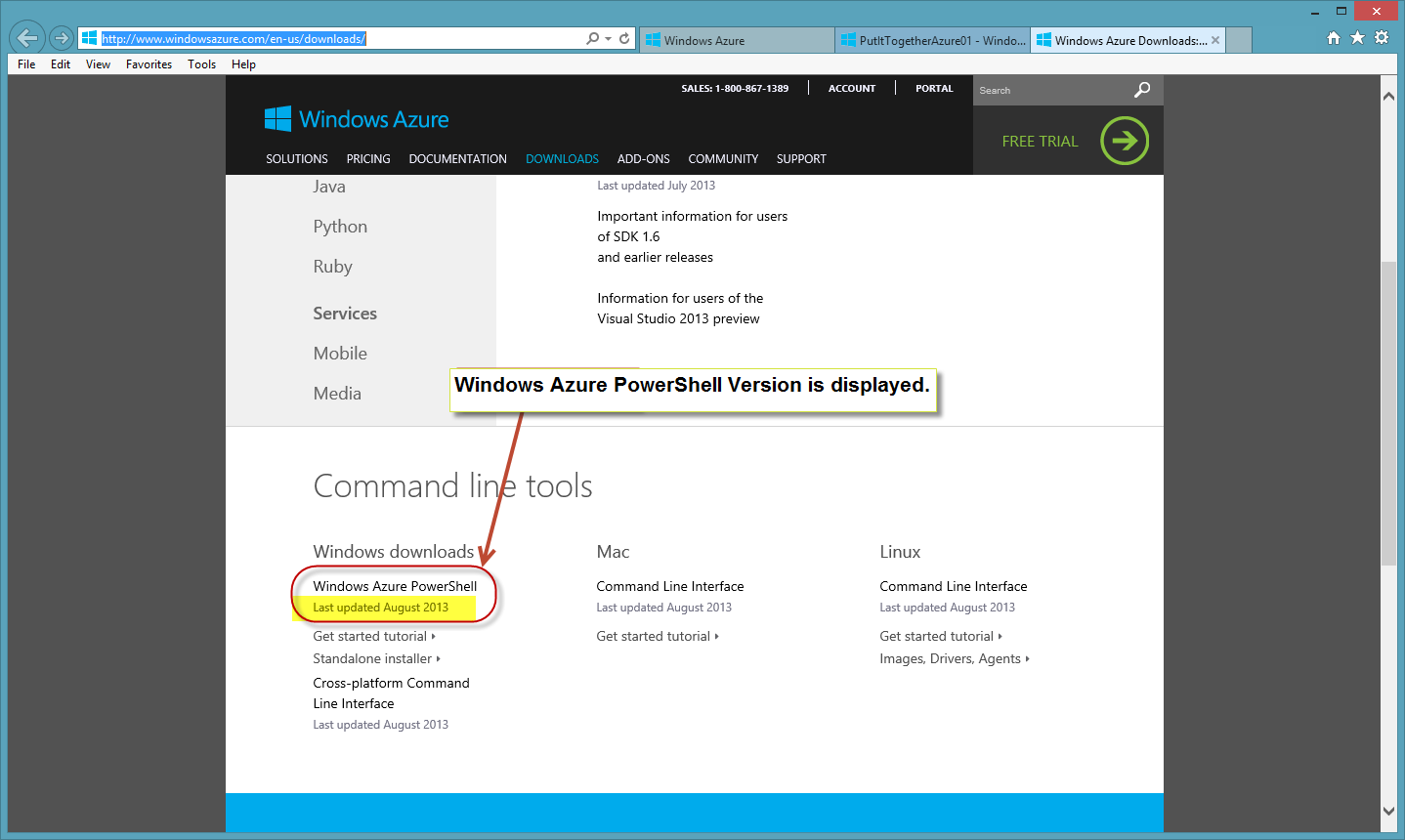The image size is (1405, 840).
Task: Click the address bar URL field
Action: [x=332, y=38]
